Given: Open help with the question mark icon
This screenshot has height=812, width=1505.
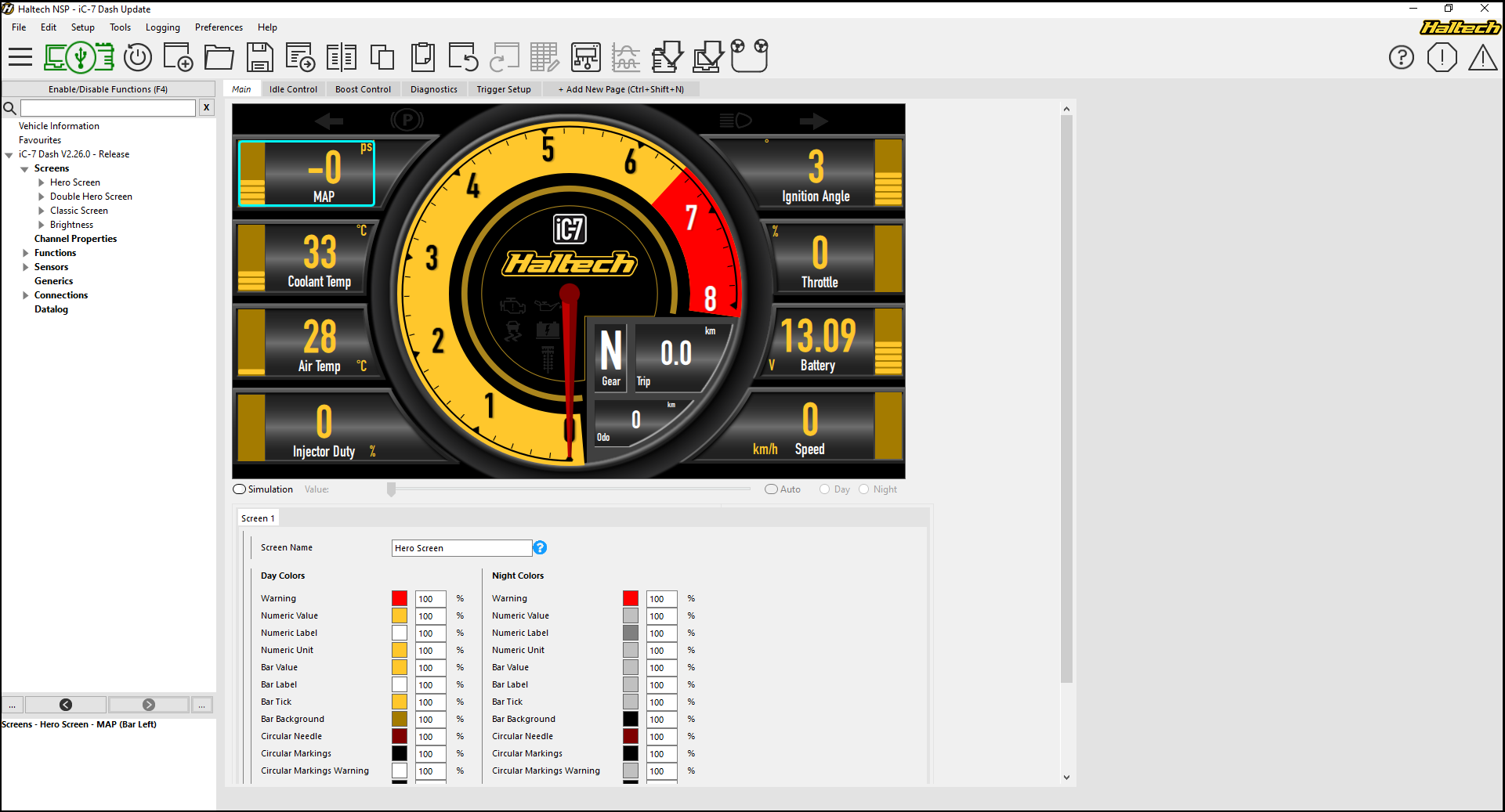Looking at the screenshot, I should click(1402, 57).
